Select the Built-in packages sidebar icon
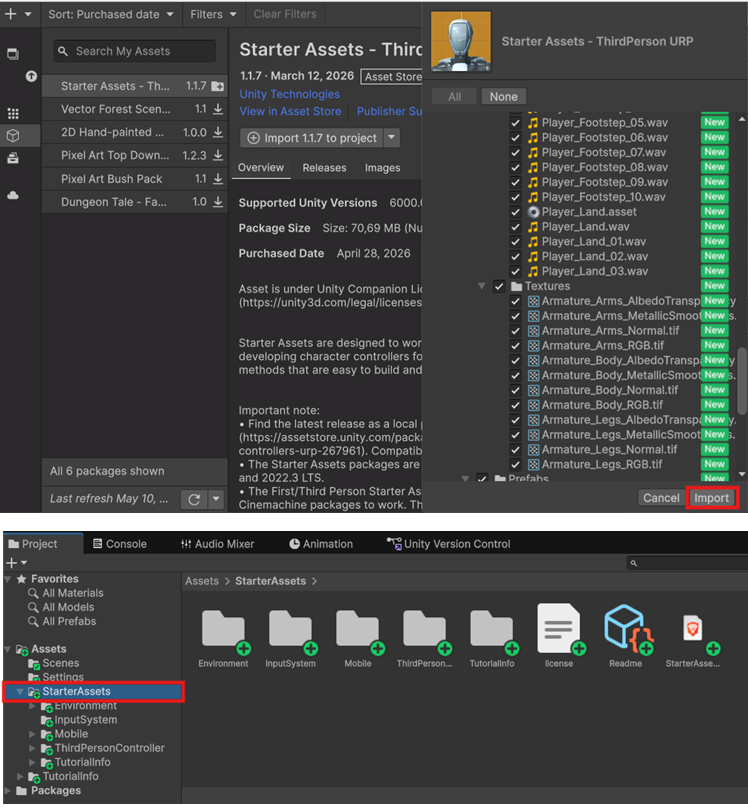Image resolution: width=748 pixels, height=807 pixels. pos(13,158)
